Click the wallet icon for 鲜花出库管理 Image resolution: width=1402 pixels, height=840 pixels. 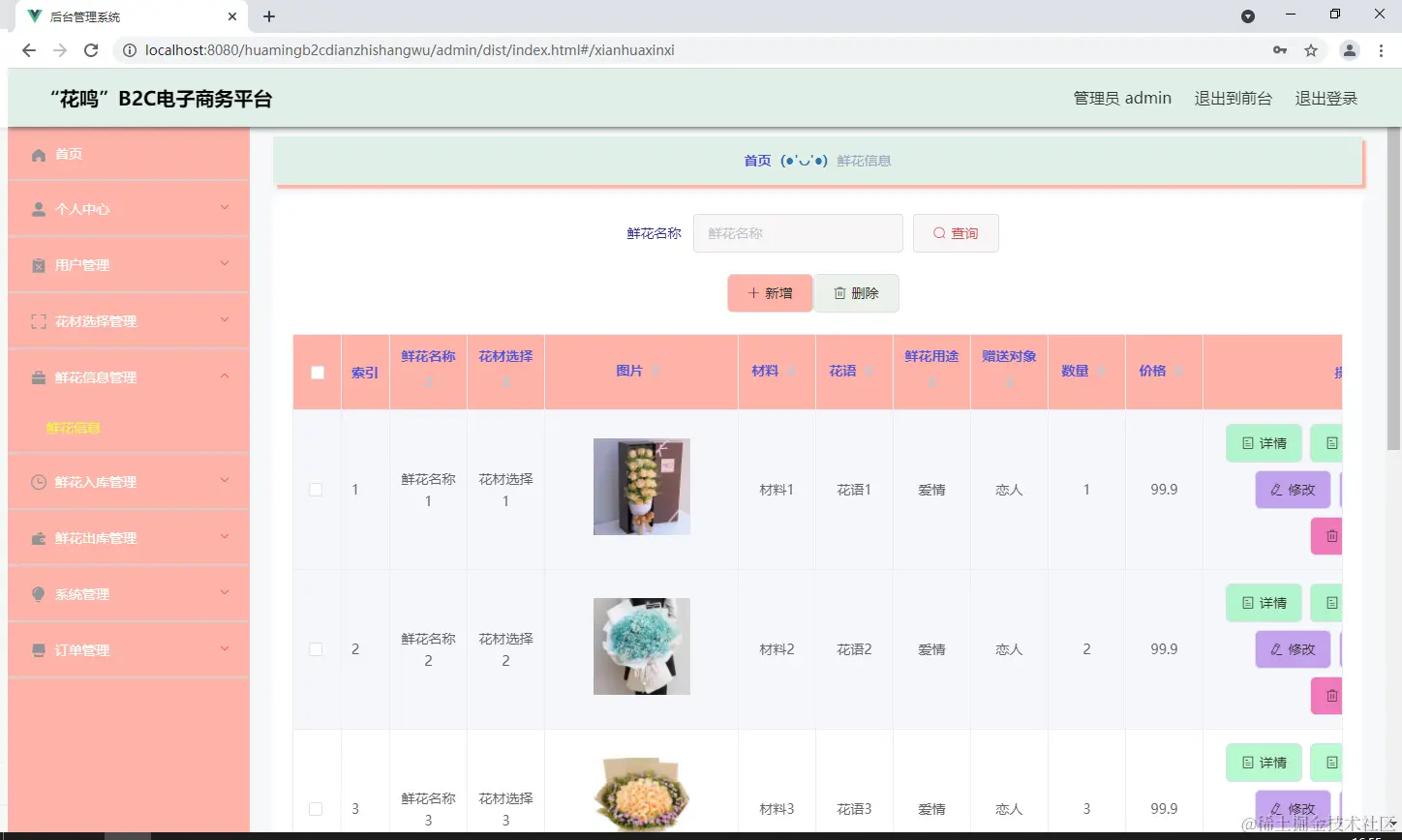tap(39, 538)
